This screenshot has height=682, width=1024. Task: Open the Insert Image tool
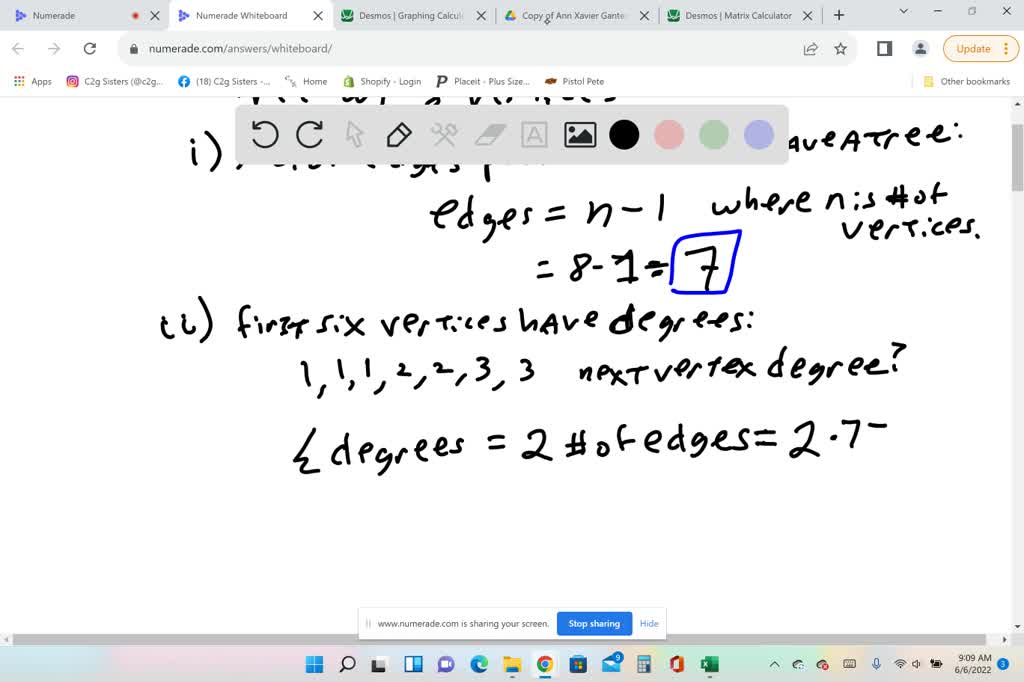(x=578, y=134)
